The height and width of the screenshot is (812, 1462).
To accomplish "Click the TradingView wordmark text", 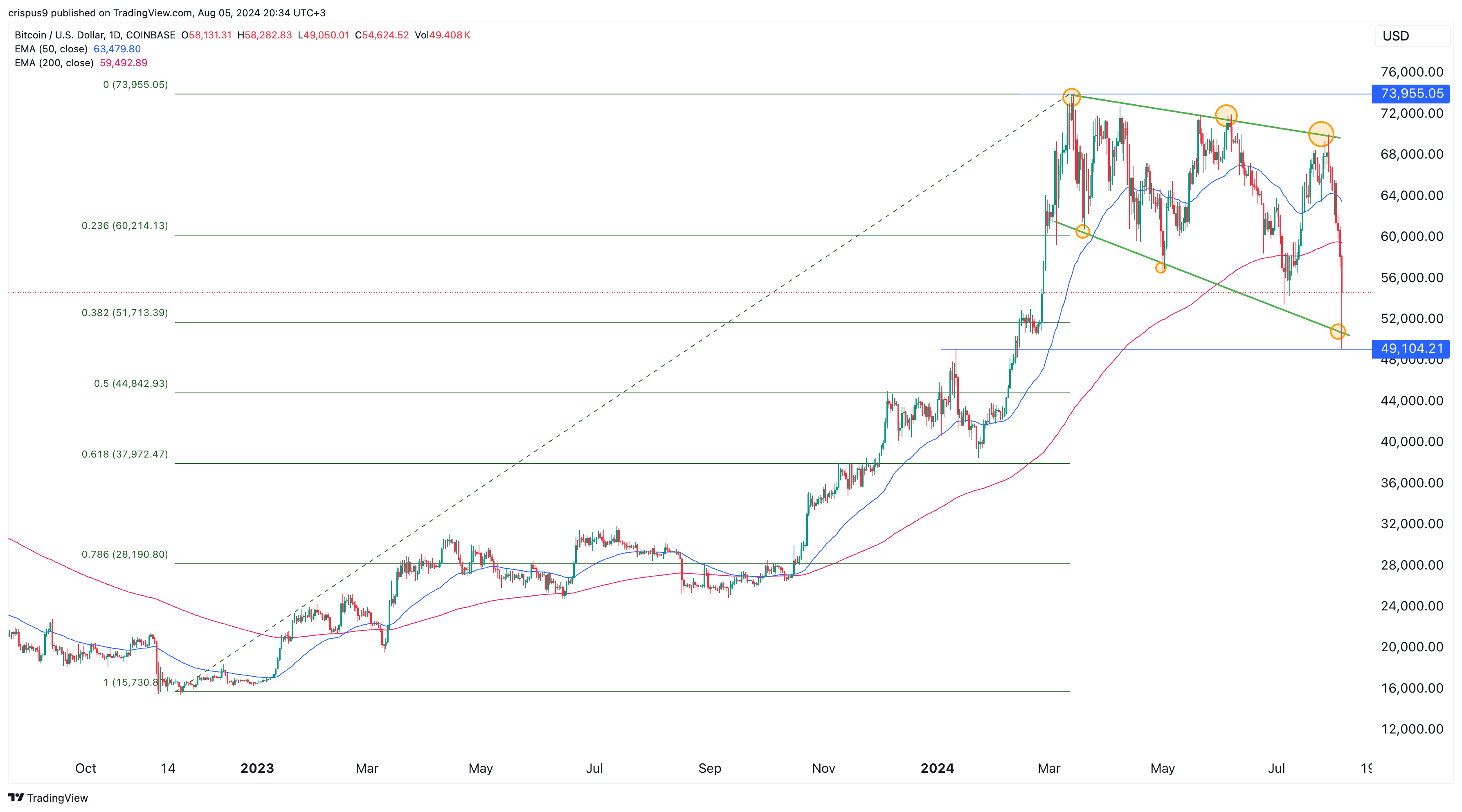I will pos(57,798).
